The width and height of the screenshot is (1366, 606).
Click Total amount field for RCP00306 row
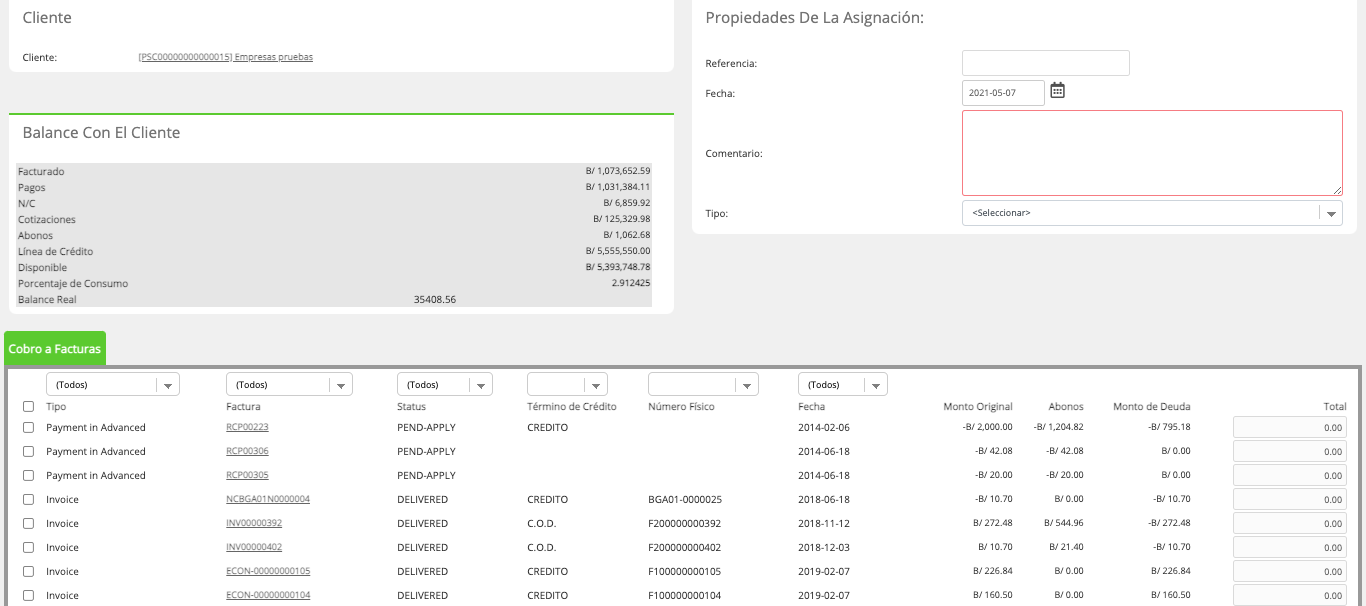tap(1290, 451)
